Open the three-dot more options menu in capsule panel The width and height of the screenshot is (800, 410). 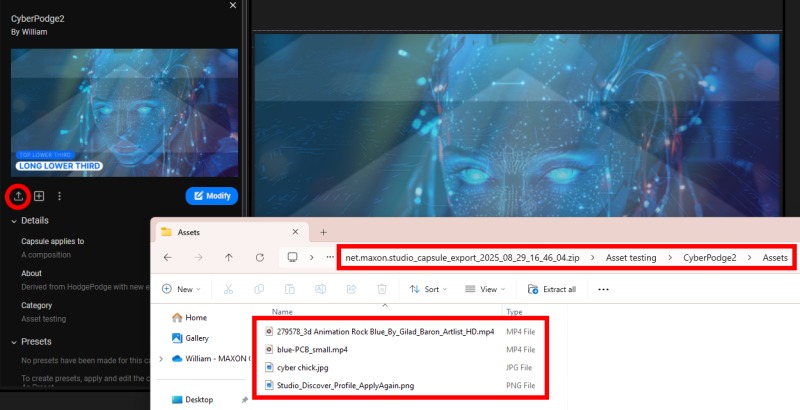tap(59, 196)
